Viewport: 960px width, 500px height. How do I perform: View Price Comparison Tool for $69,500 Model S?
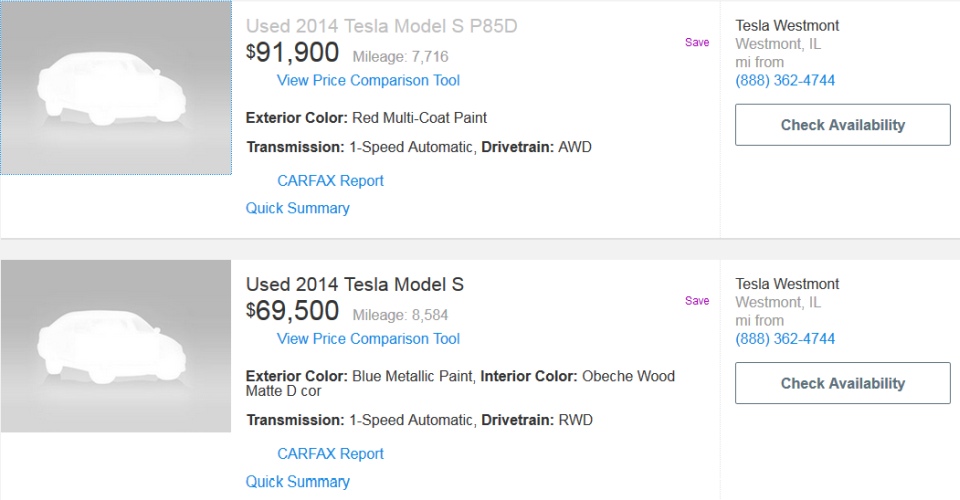368,338
